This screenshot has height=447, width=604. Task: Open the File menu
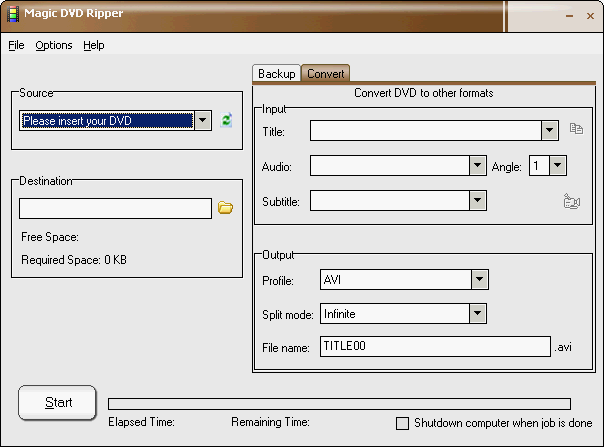(16, 45)
